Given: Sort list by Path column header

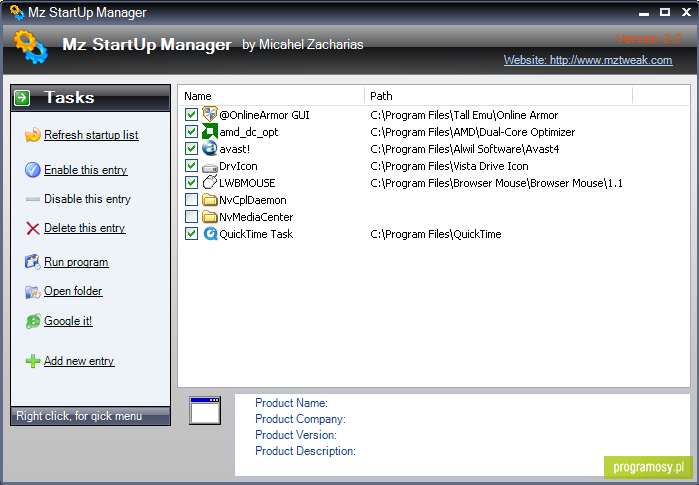Looking at the screenshot, I should pos(498,96).
